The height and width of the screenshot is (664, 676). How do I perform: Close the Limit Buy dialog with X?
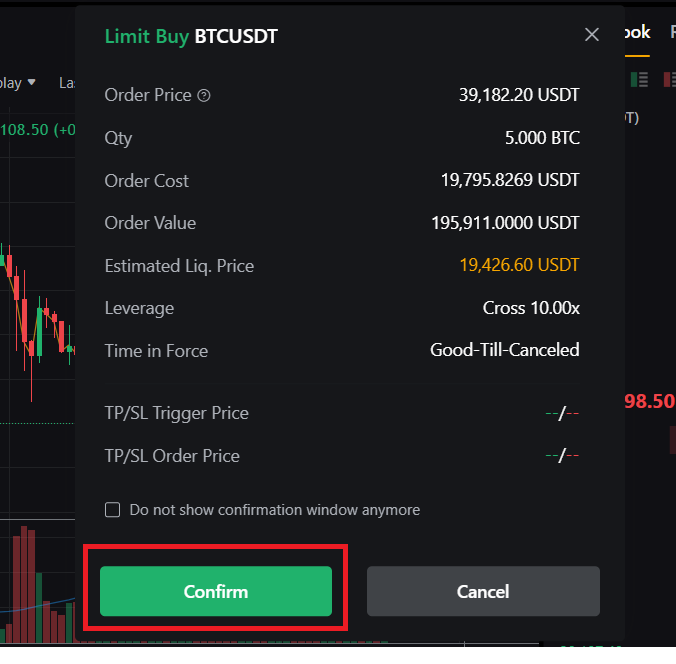point(592,34)
